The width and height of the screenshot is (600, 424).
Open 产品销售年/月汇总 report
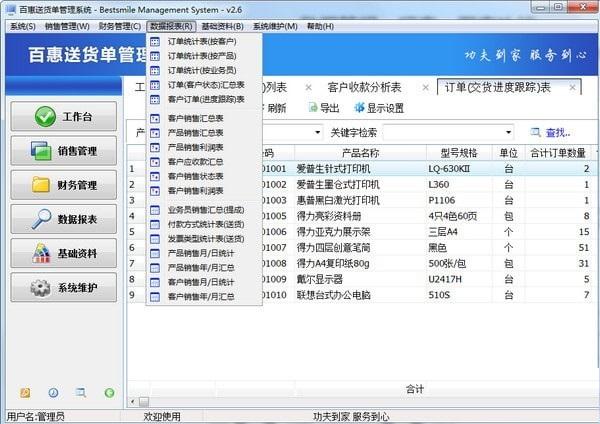tap(201, 267)
